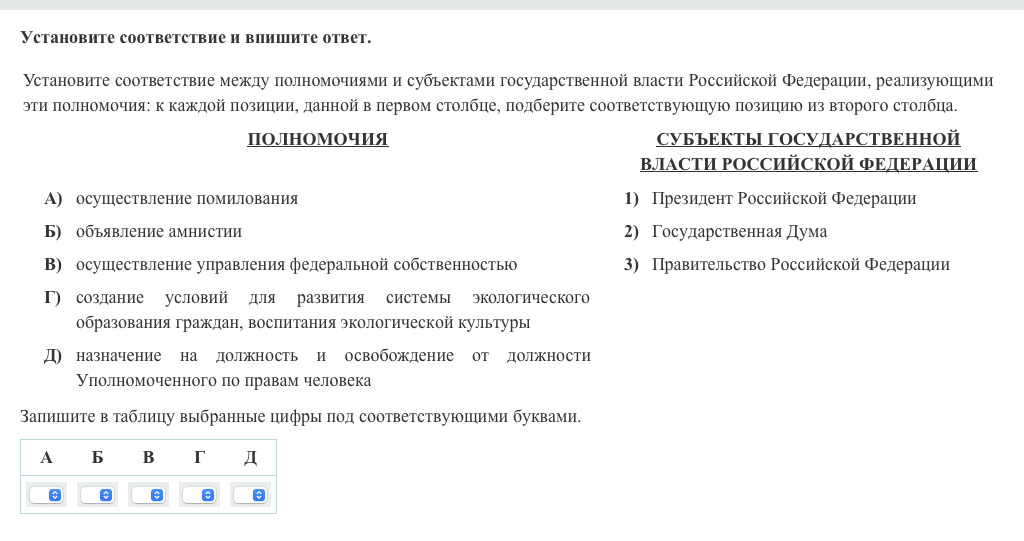Open the dropdown under letter А
The height and width of the screenshot is (541, 1024).
coord(46,495)
